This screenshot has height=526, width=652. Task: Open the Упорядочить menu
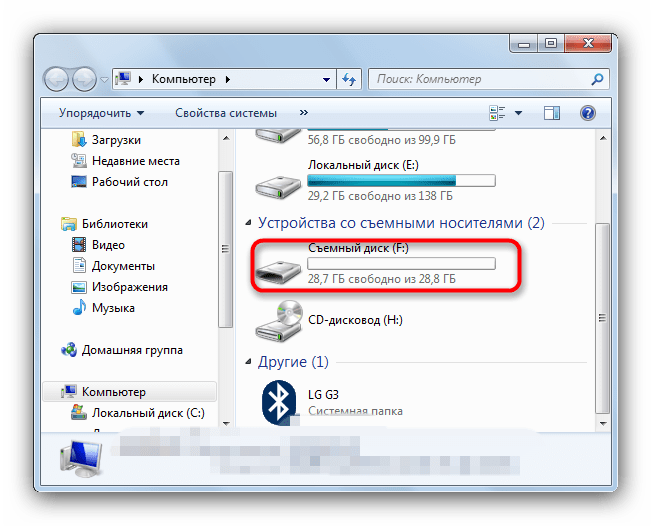point(101,113)
